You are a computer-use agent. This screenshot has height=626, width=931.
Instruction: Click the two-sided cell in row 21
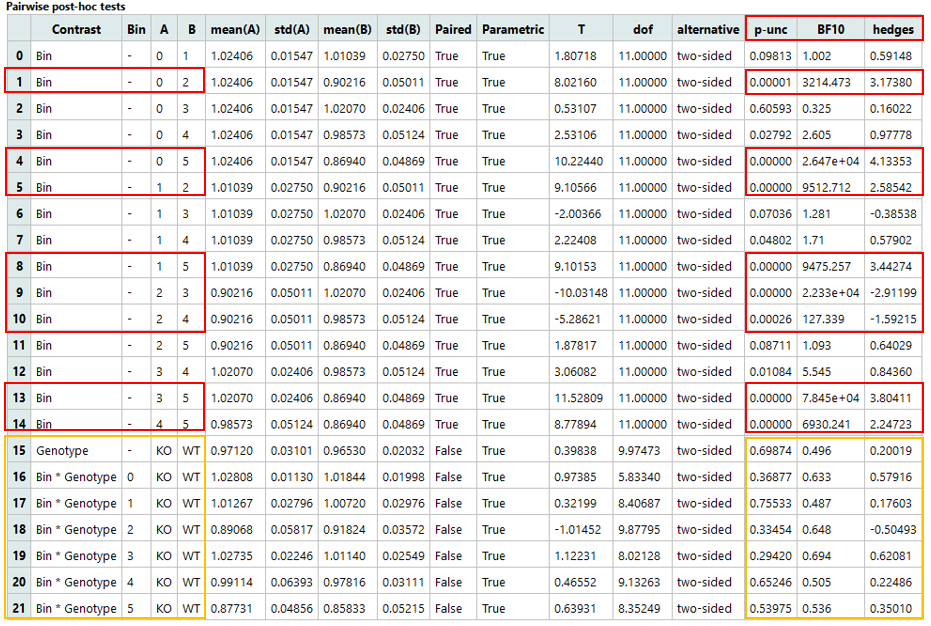tap(708, 608)
